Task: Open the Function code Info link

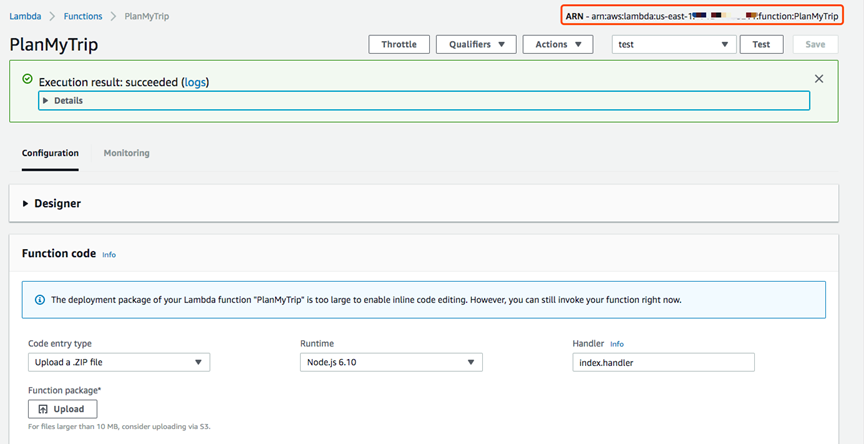Action: point(109,255)
